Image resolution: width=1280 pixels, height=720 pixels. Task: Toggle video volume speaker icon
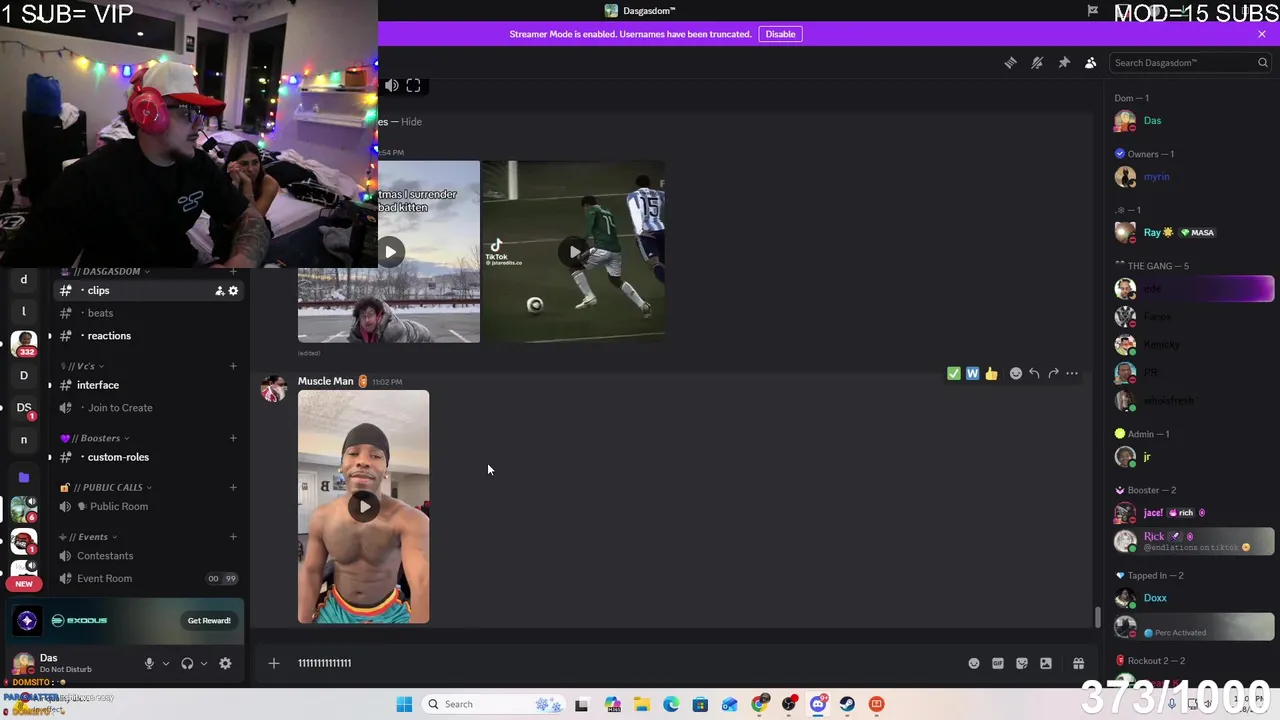coord(391,86)
